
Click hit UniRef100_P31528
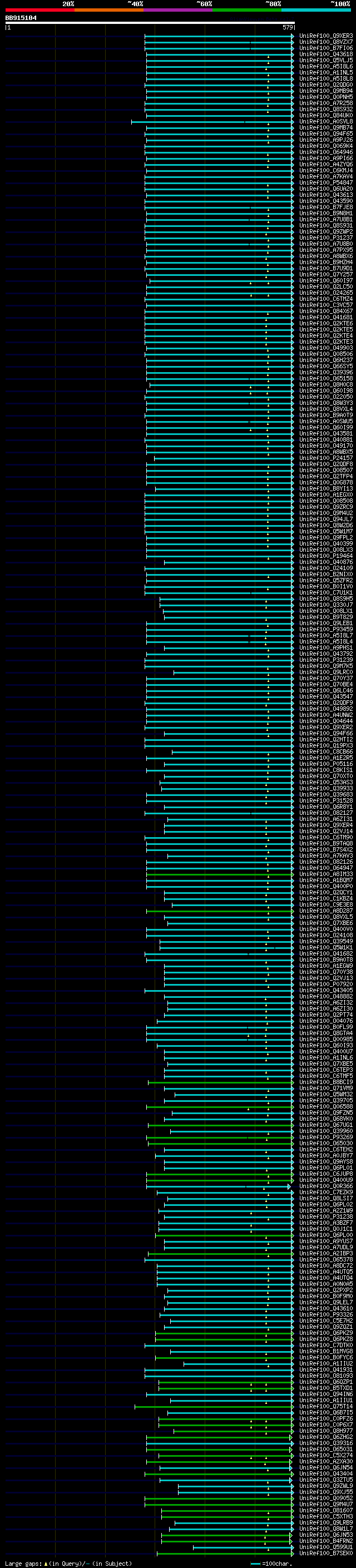click(x=325, y=801)
